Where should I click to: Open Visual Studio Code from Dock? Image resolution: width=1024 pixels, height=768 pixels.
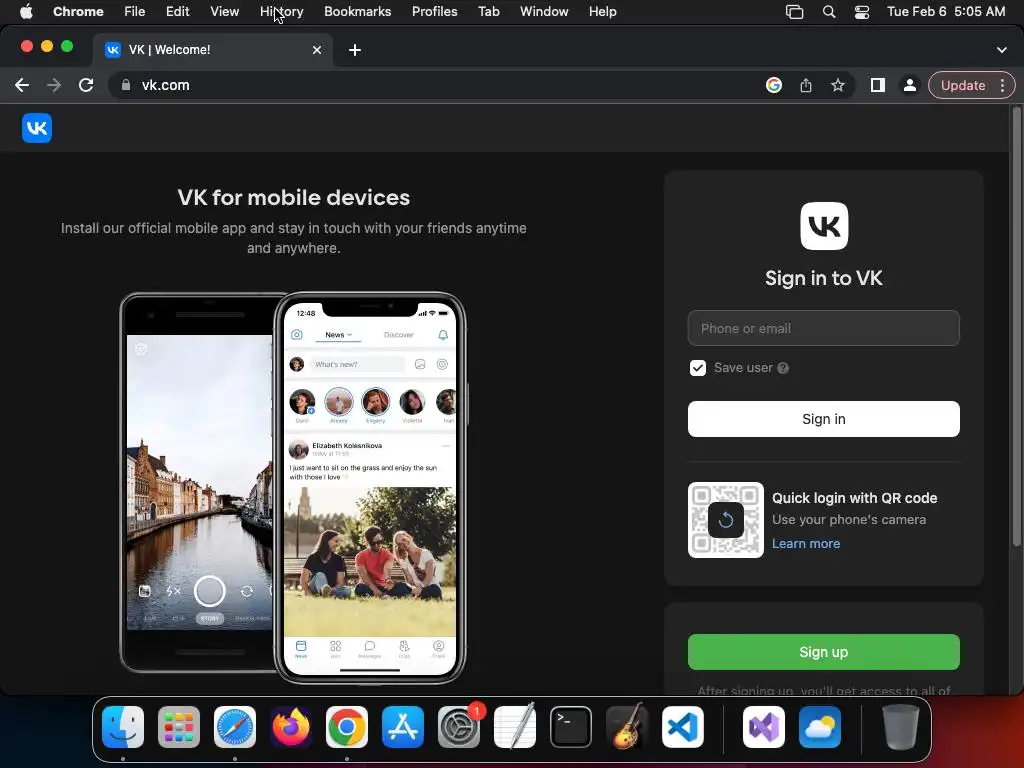tap(682, 727)
